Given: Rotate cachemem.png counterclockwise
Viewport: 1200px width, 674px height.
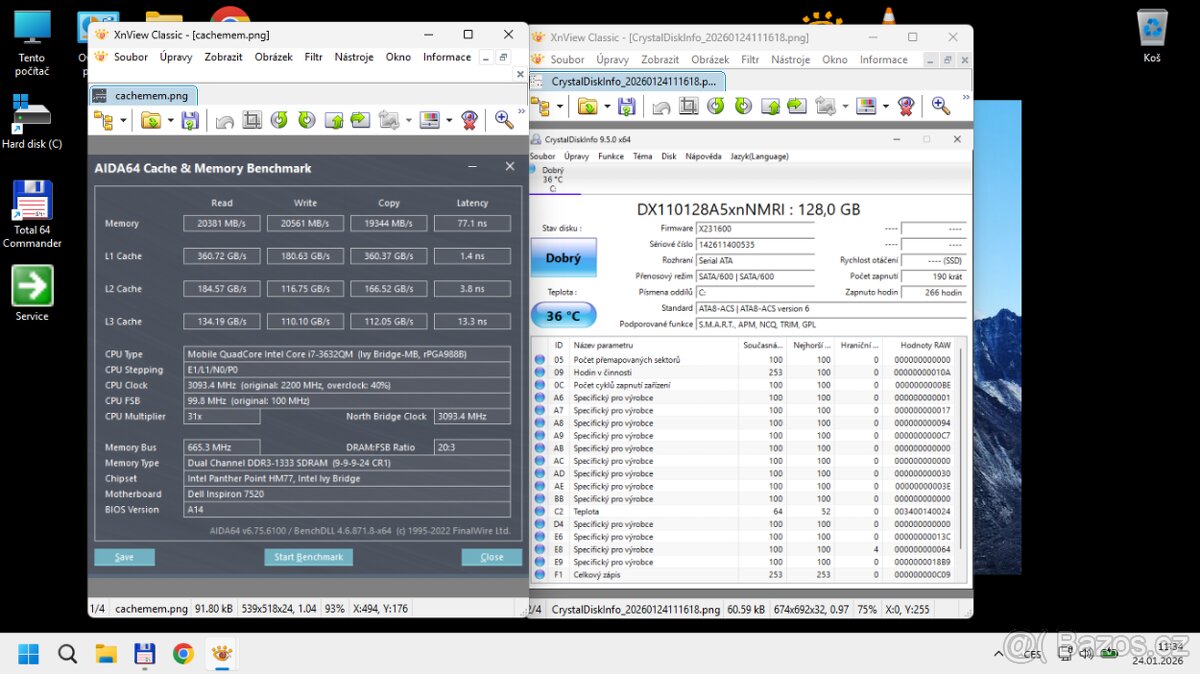Looking at the screenshot, I should (x=281, y=119).
